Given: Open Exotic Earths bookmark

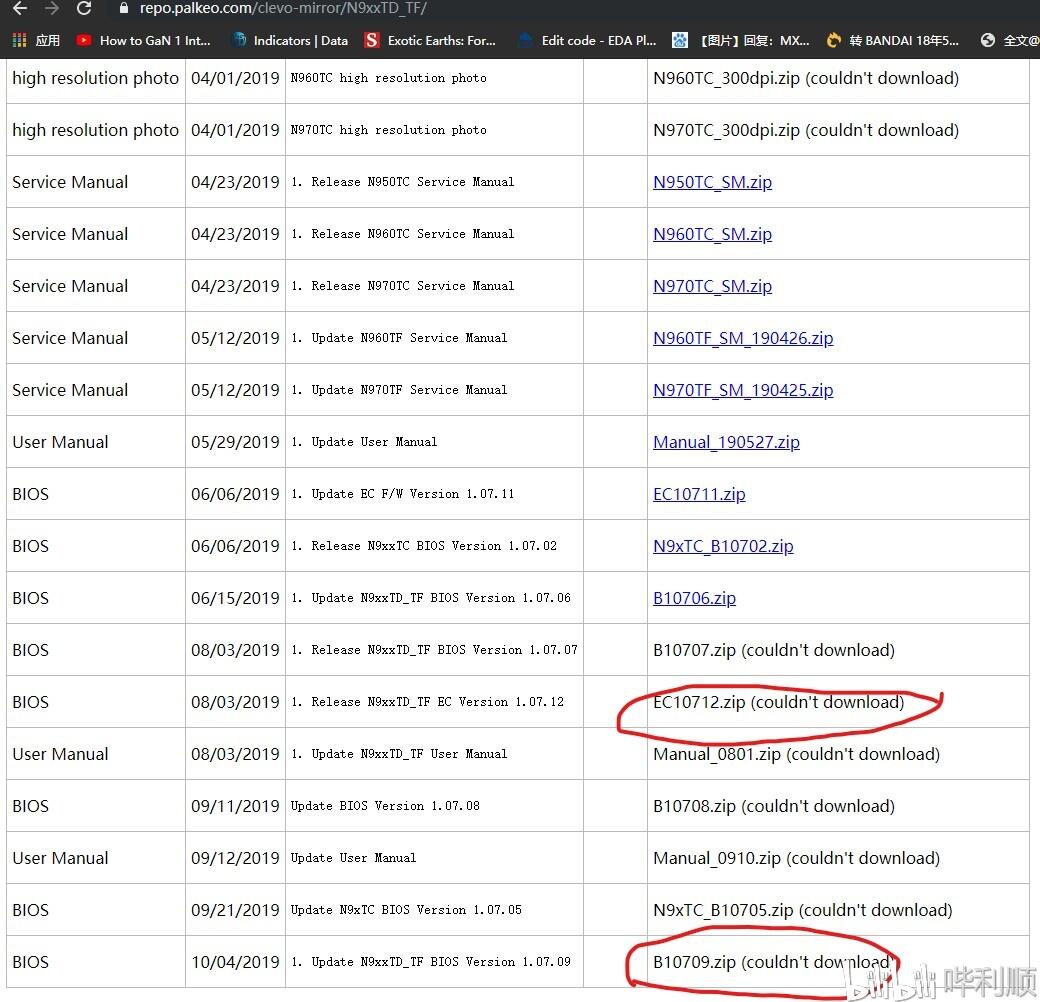Looking at the screenshot, I should 430,40.
